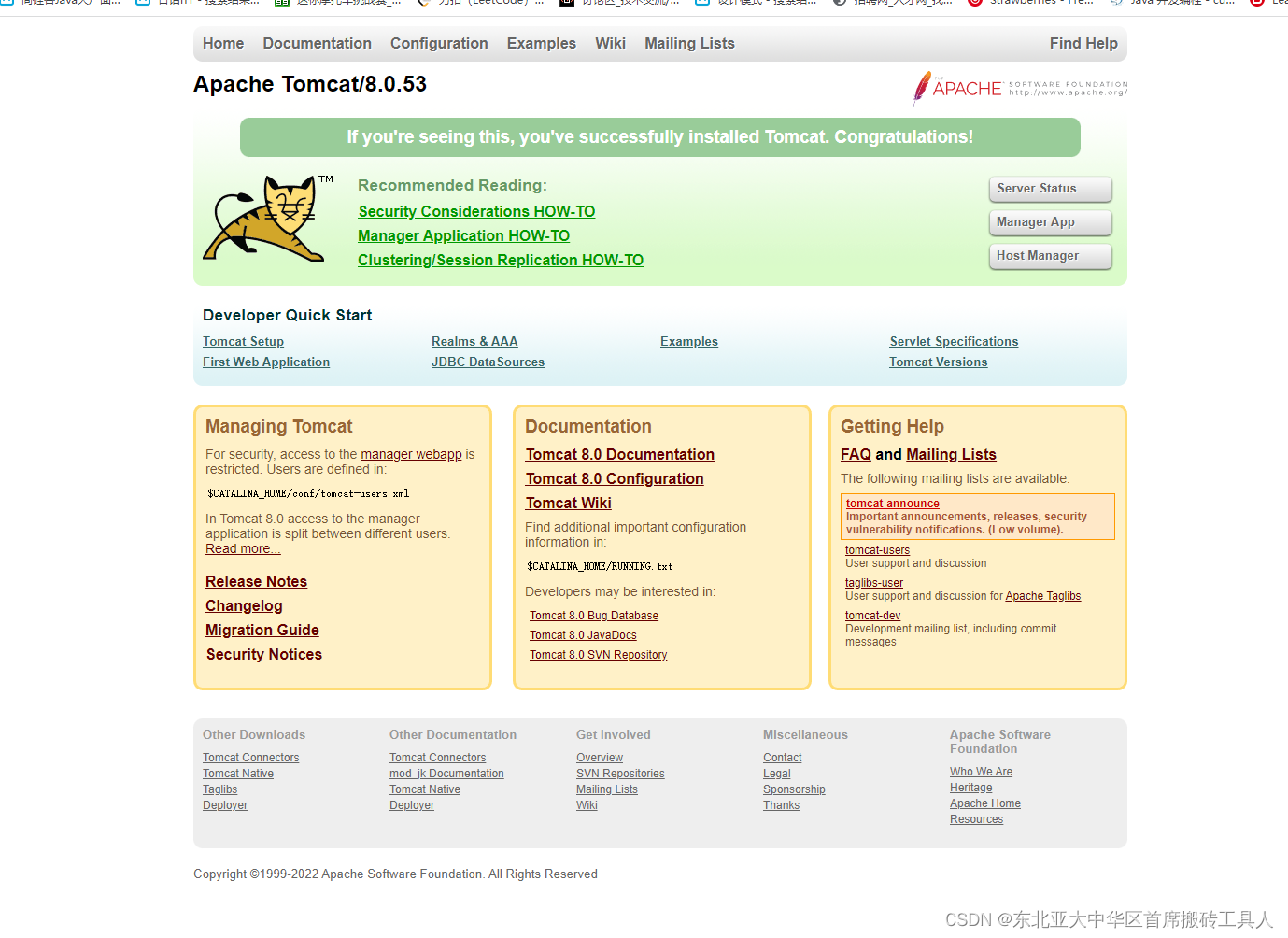Click the $CATALINA_HOME/conf/tomcat-users.xml path text
The width and height of the screenshot is (1288, 938).
point(308,493)
